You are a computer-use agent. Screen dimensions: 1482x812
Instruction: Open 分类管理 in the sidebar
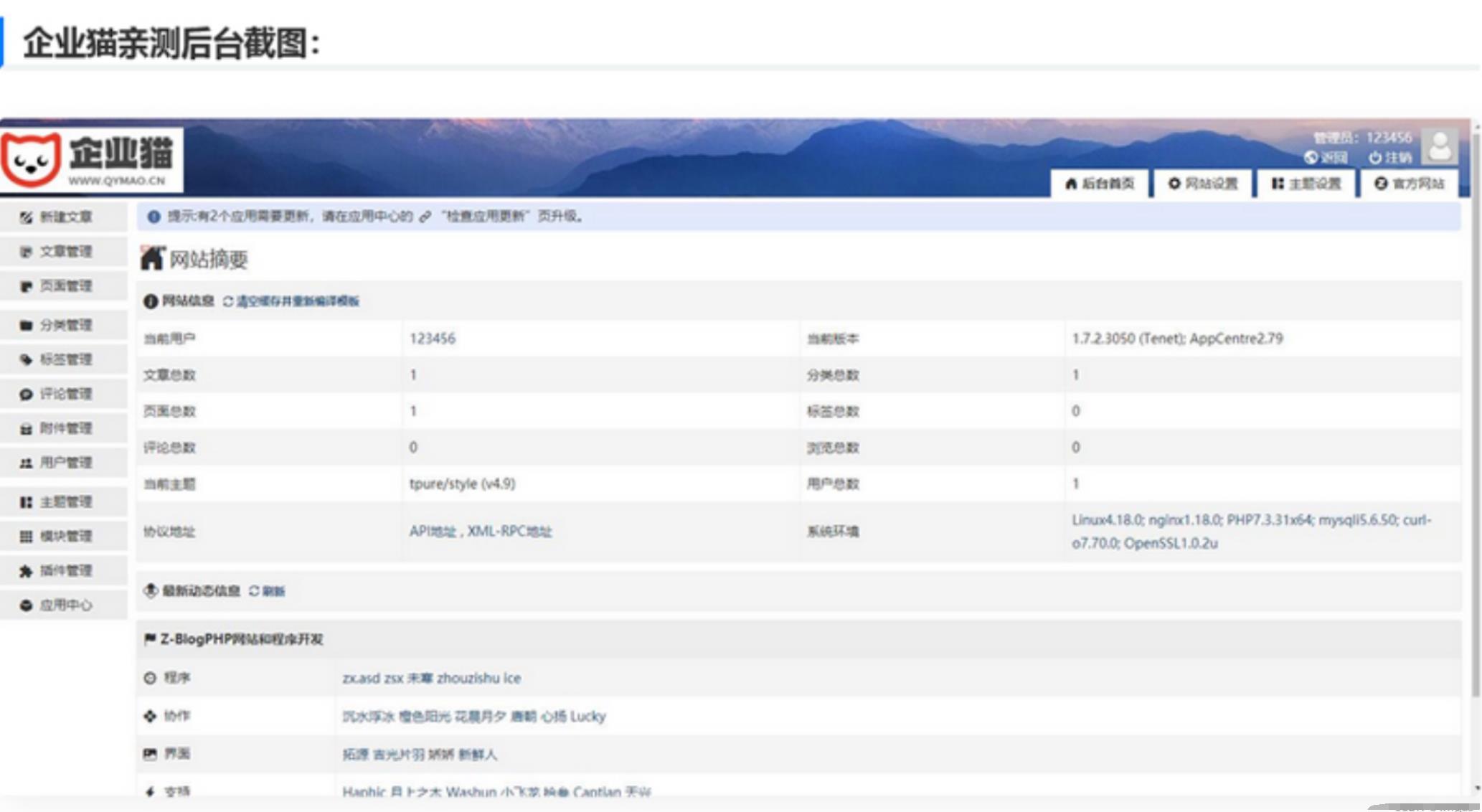click(64, 325)
